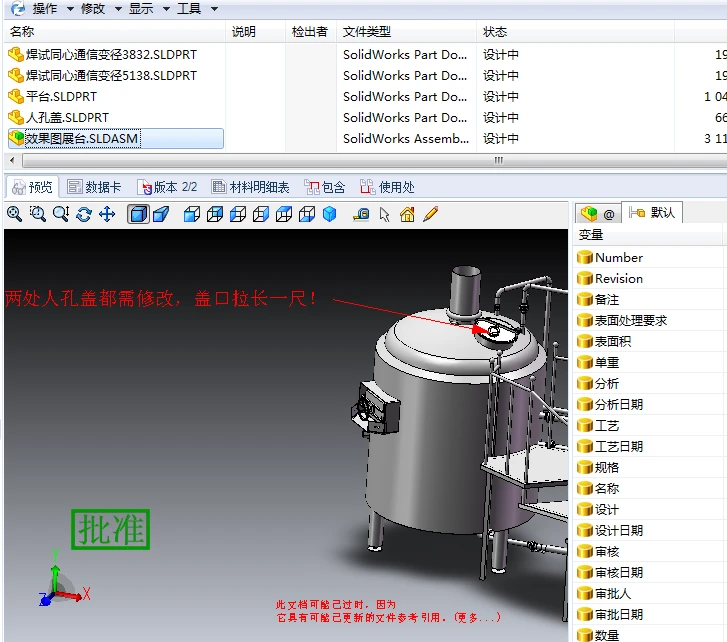This screenshot has height=642, width=727.
Task: Sort by the 检出者 column header
Action: click(x=311, y=32)
